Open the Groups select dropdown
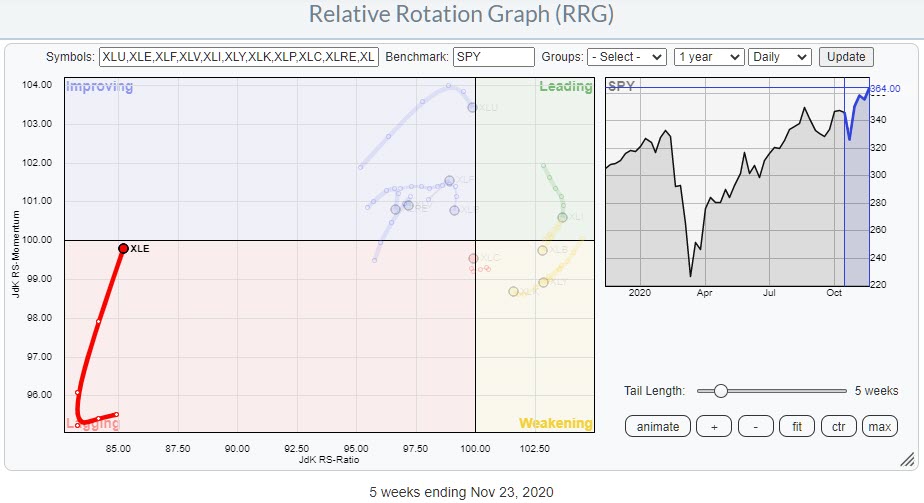 627,57
